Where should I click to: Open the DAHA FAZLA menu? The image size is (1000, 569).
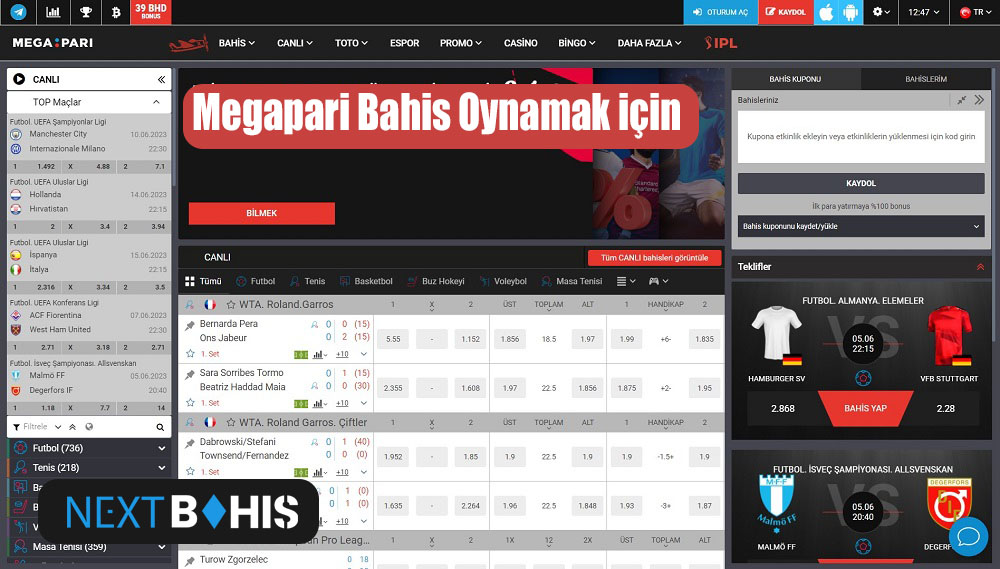649,43
